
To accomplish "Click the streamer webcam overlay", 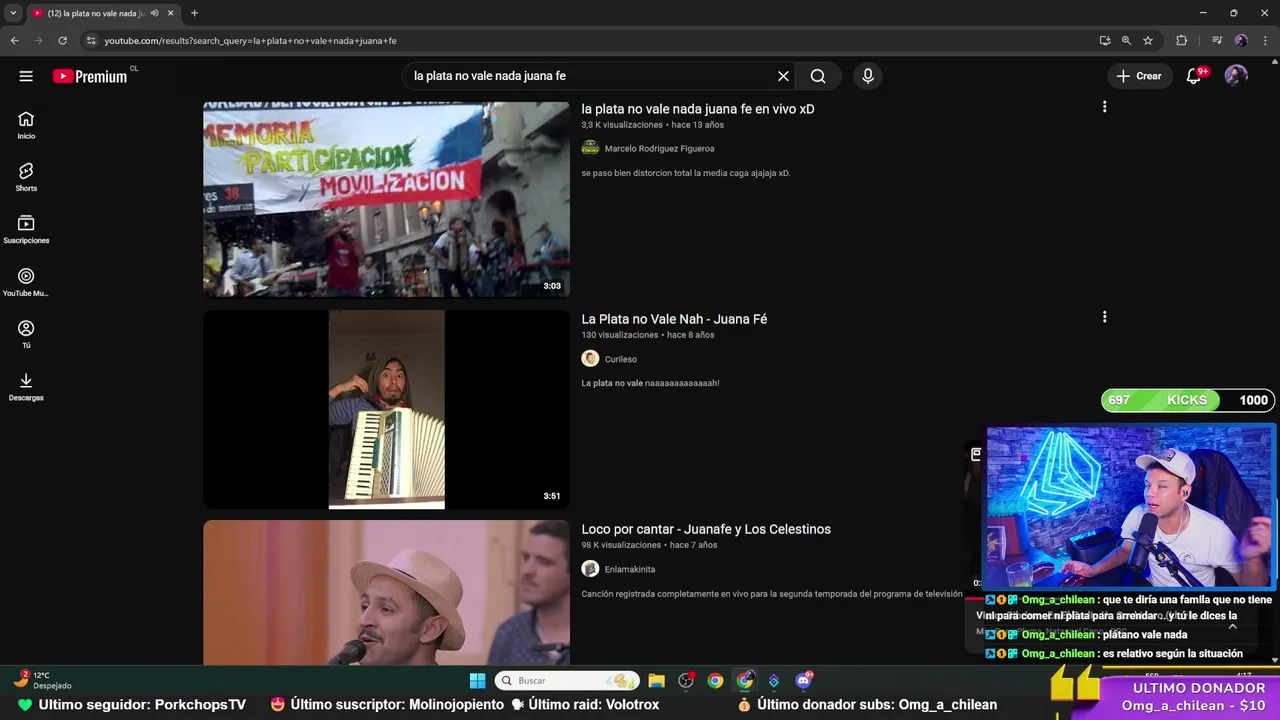I will pos(1130,507).
